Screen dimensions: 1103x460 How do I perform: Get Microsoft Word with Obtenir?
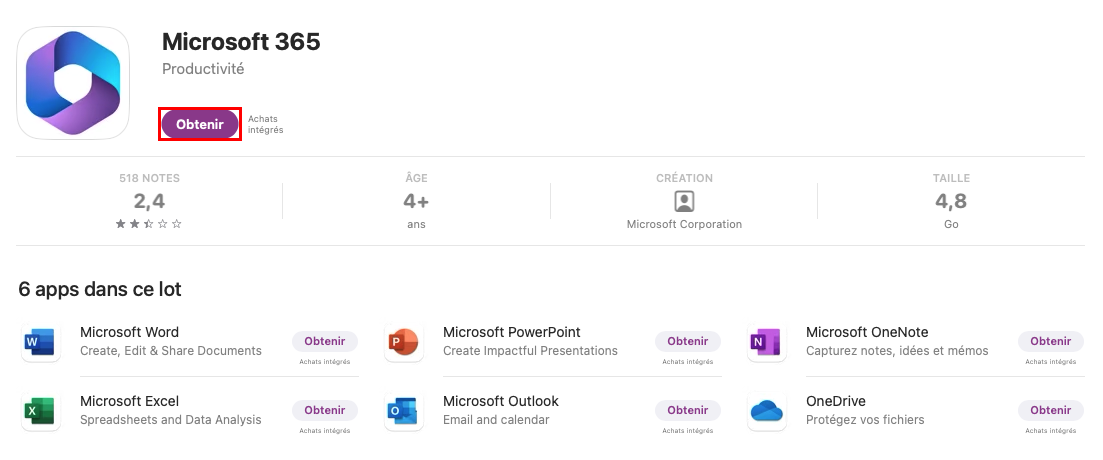(325, 341)
